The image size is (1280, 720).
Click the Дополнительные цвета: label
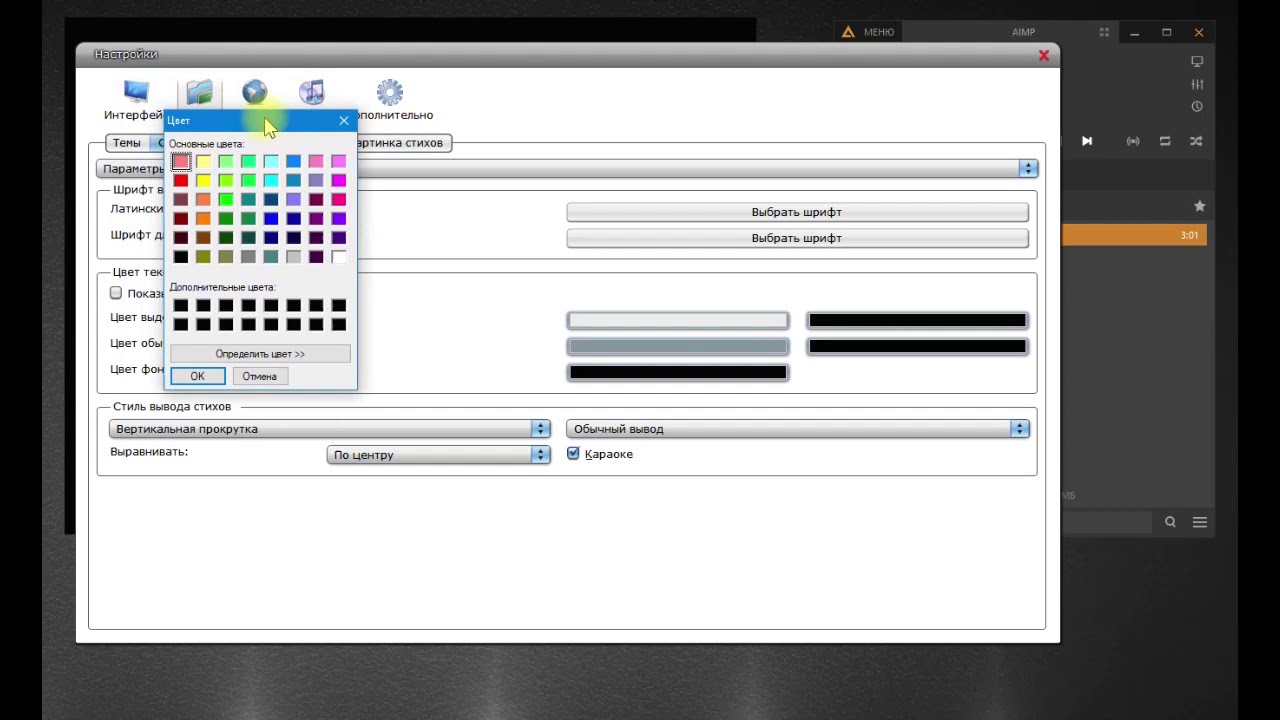pyautogui.click(x=222, y=288)
